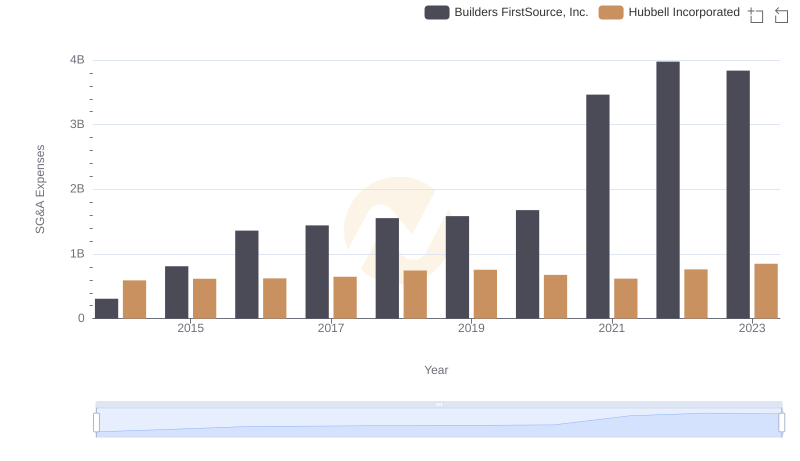Click the 4B y-axis label
800x461 pixels.
(x=77, y=60)
